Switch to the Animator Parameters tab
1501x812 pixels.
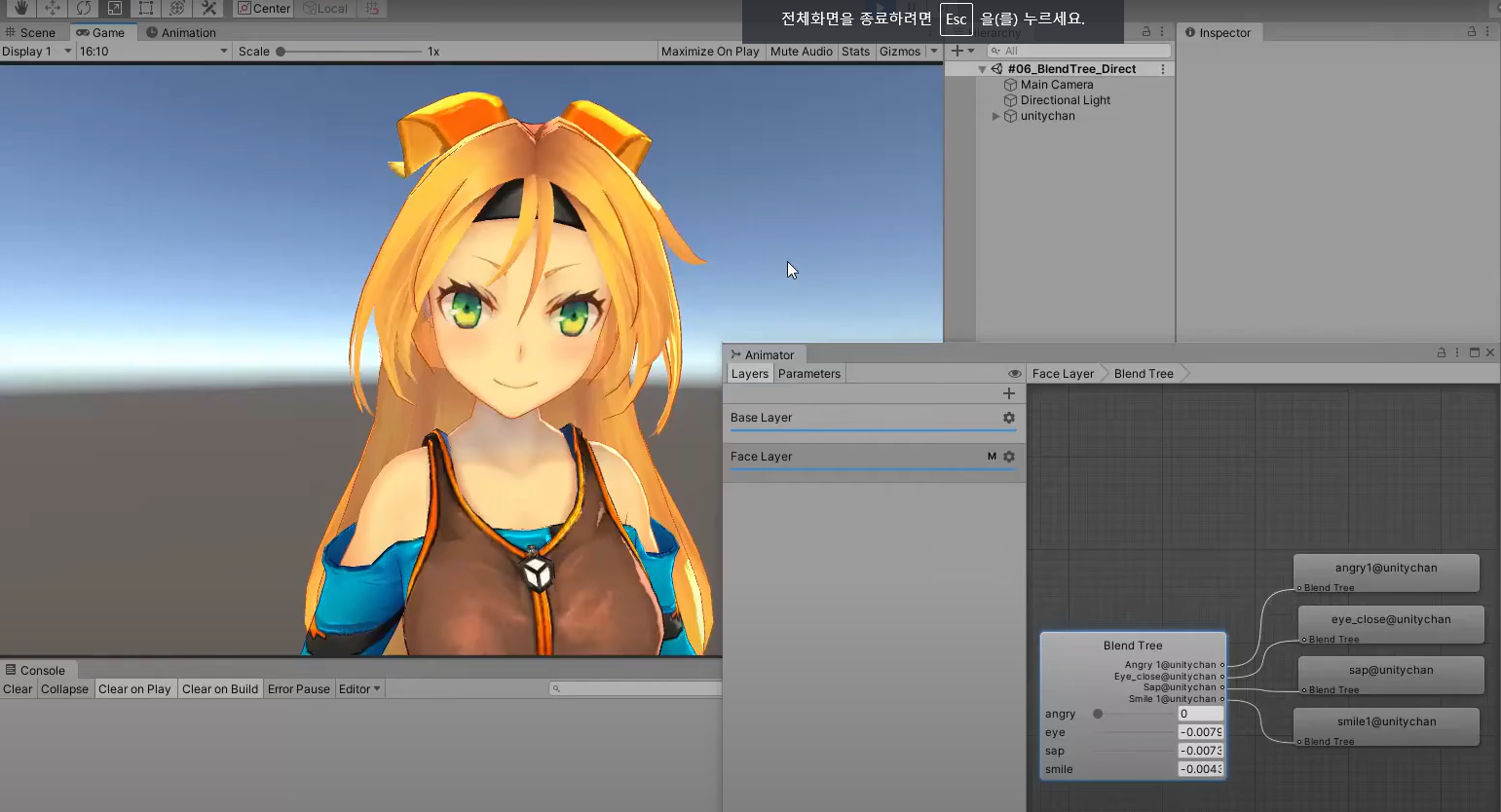(808, 374)
